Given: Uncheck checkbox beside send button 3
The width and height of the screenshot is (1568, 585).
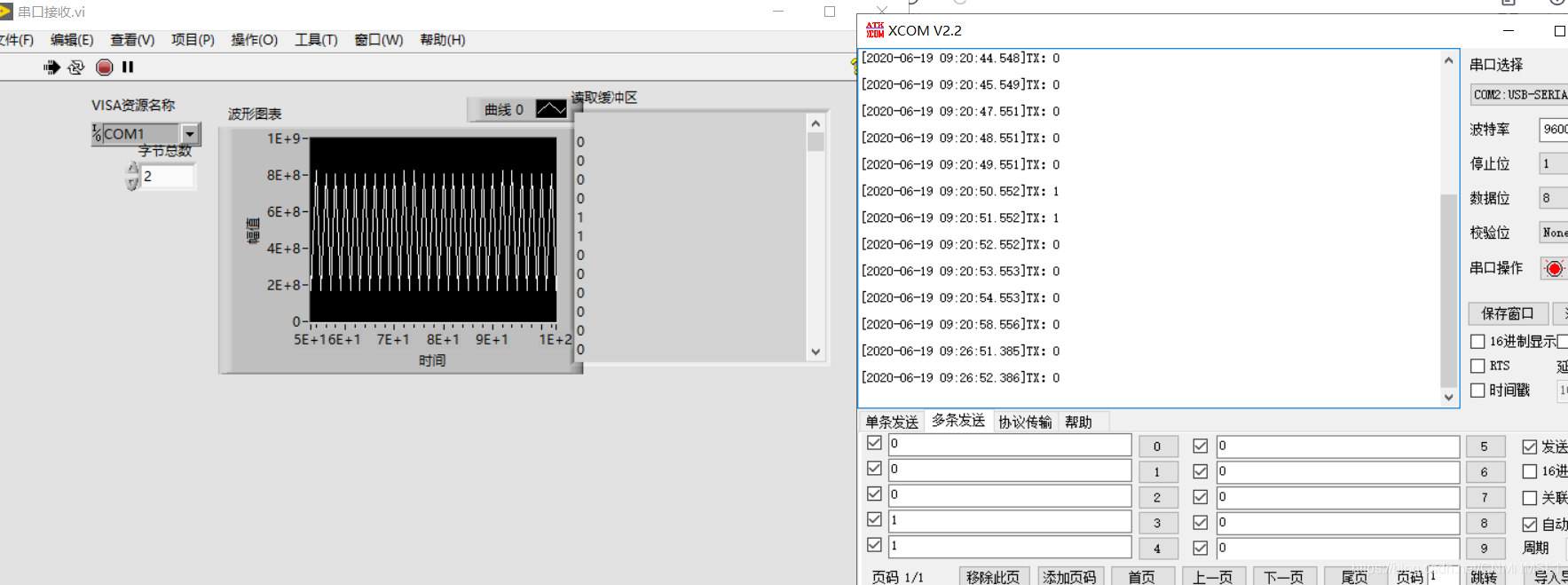Looking at the screenshot, I should coord(874,519).
